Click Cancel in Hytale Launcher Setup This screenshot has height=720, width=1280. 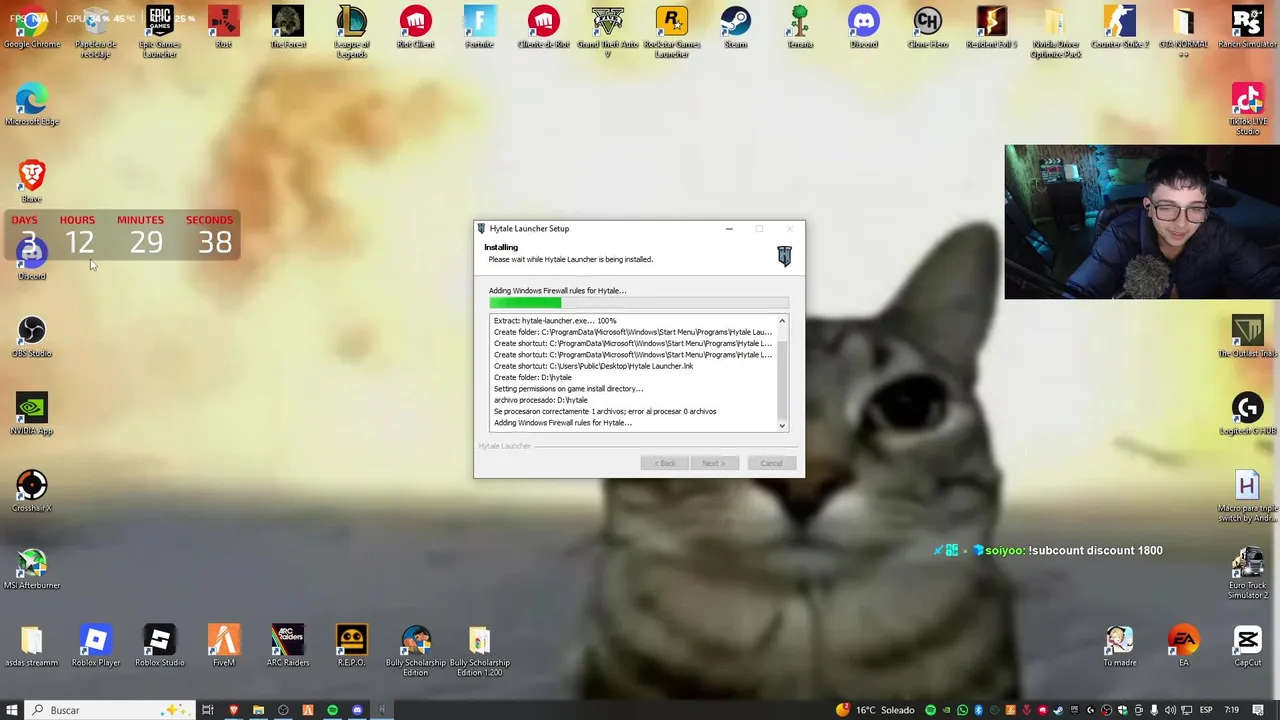[771, 463]
